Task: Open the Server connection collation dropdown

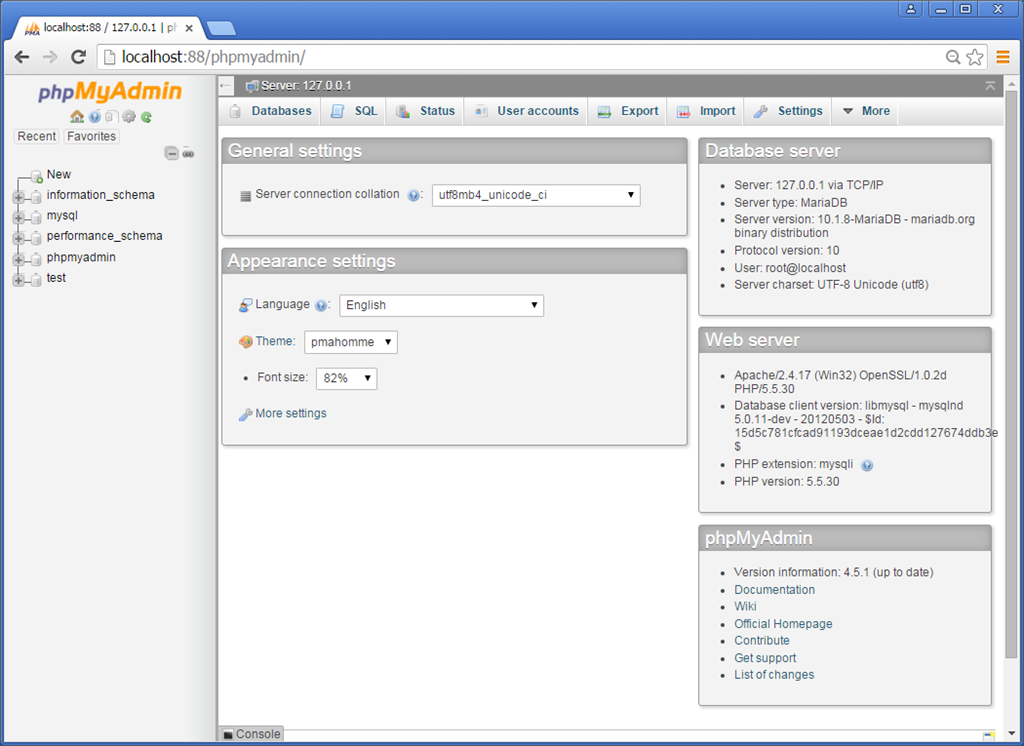Action: point(536,195)
